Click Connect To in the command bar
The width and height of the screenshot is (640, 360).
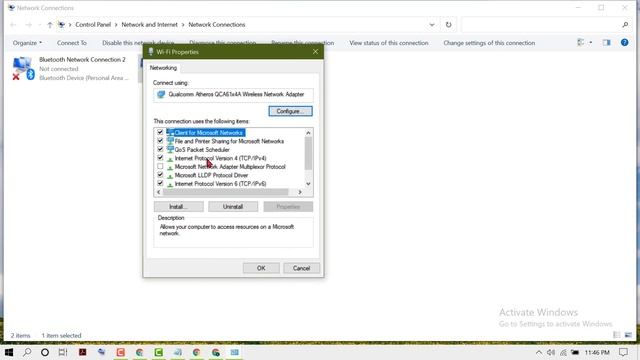(x=71, y=43)
